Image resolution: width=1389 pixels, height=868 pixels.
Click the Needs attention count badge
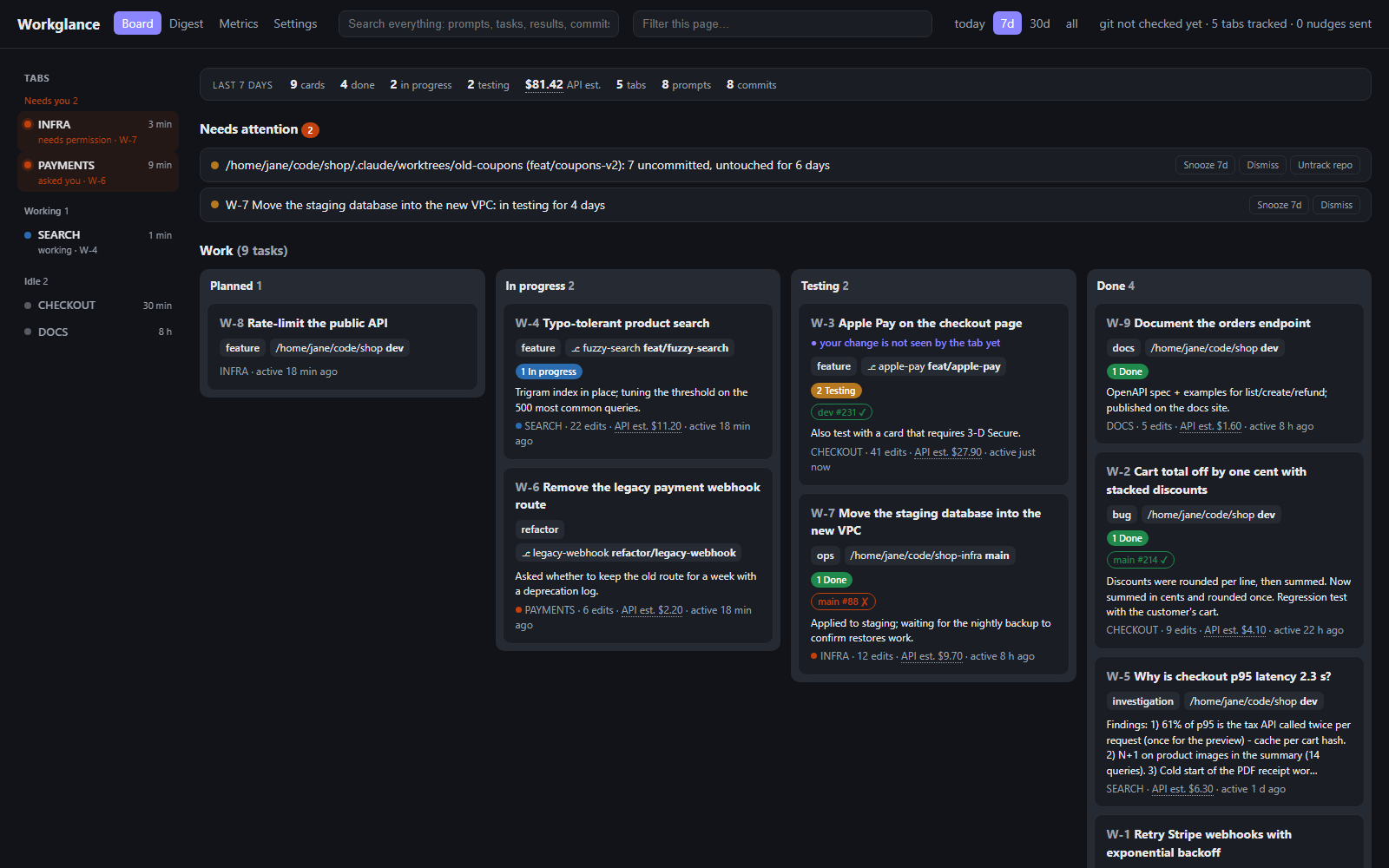310,130
